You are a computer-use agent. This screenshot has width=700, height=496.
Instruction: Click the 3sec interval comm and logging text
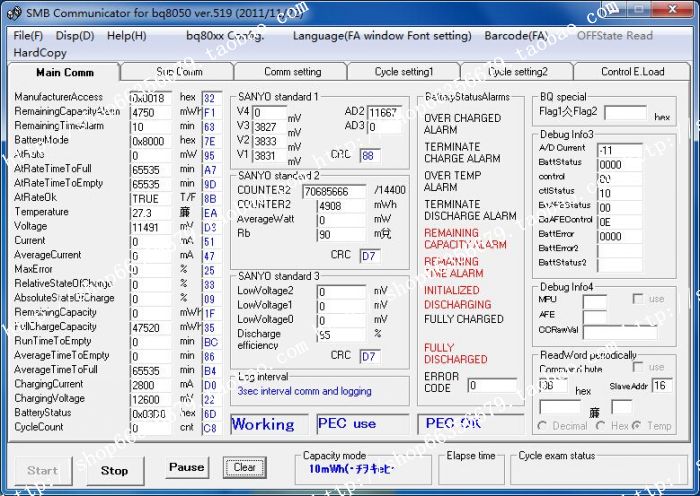click(x=304, y=391)
